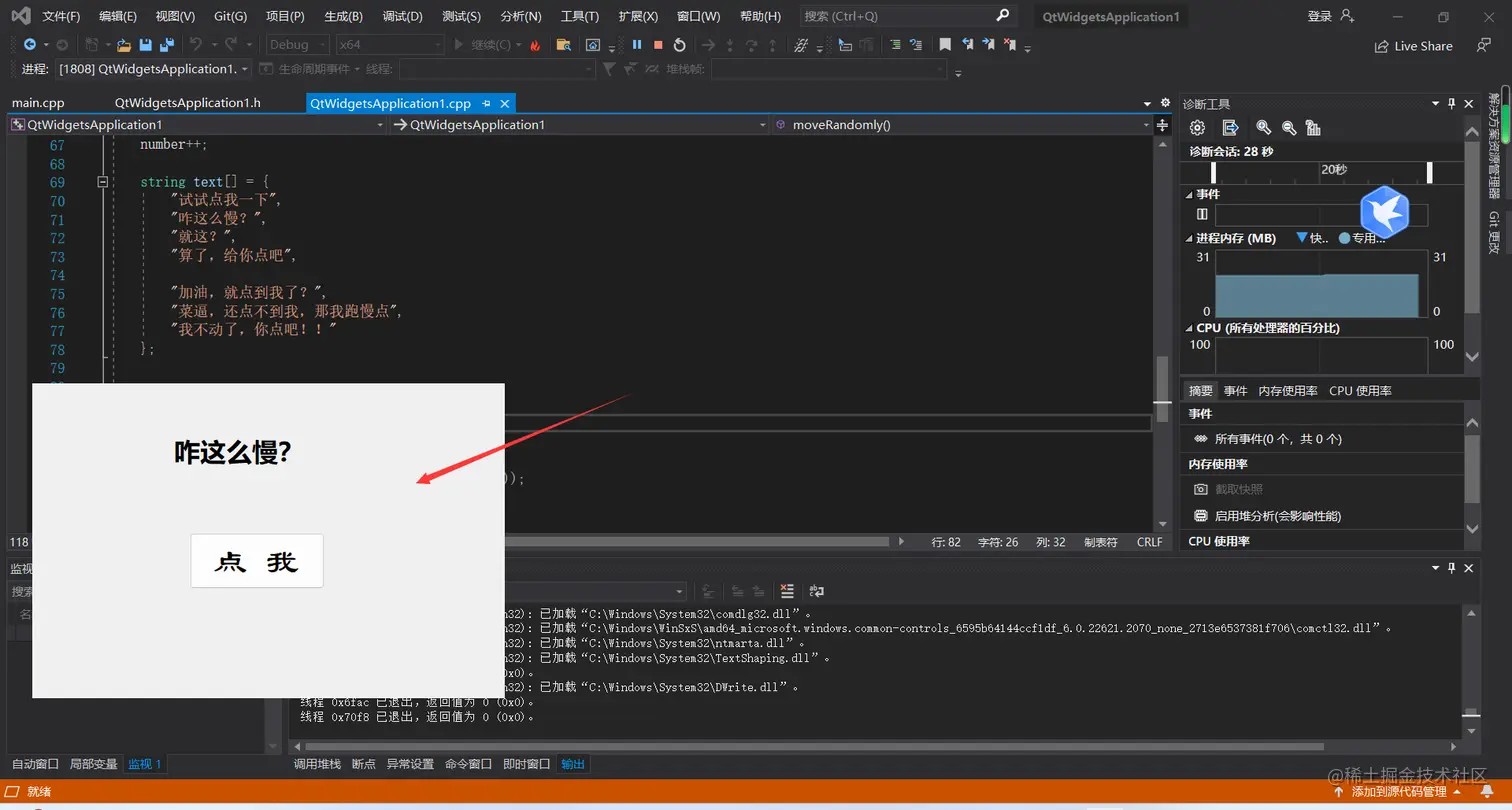
Task: Split the editor window with the splitter icon
Action: [x=1162, y=125]
